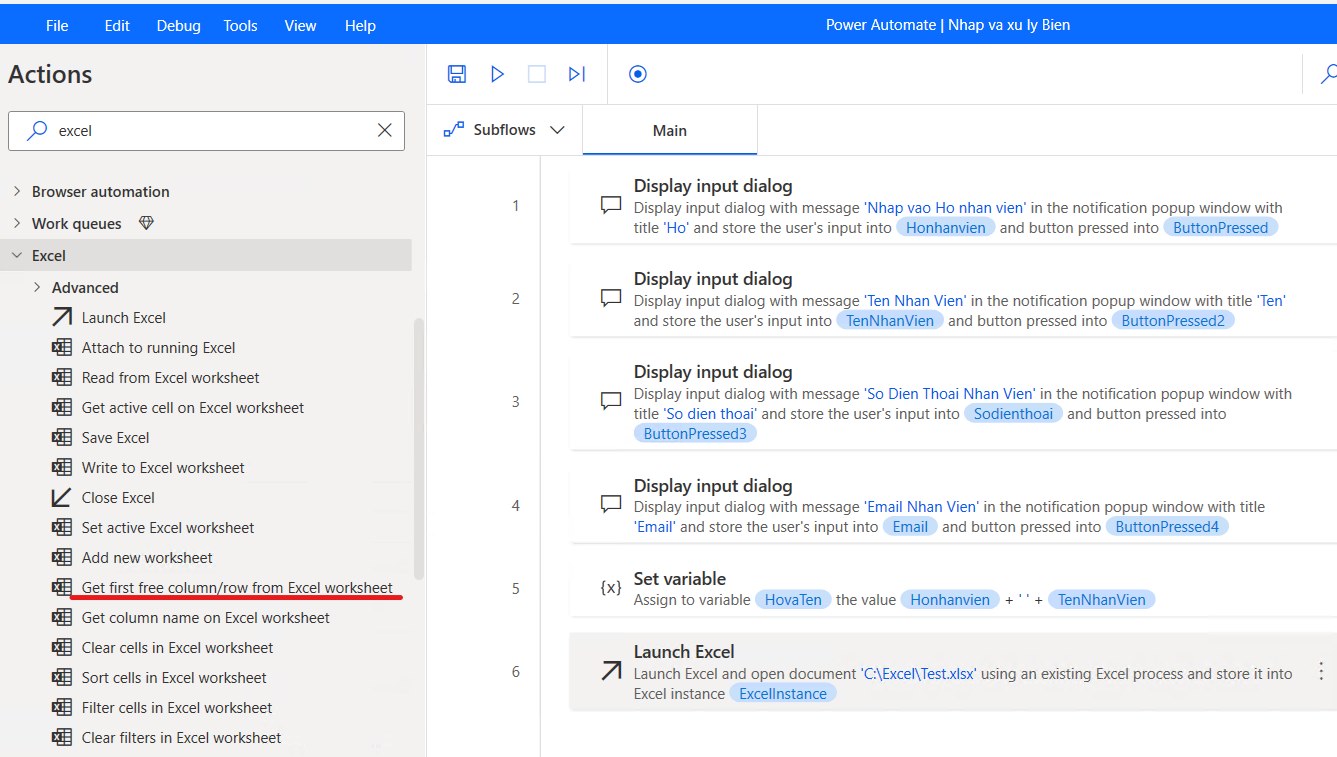Expand the Advanced Excel subgroup
Image resolution: width=1337 pixels, height=757 pixels.
(x=37, y=287)
